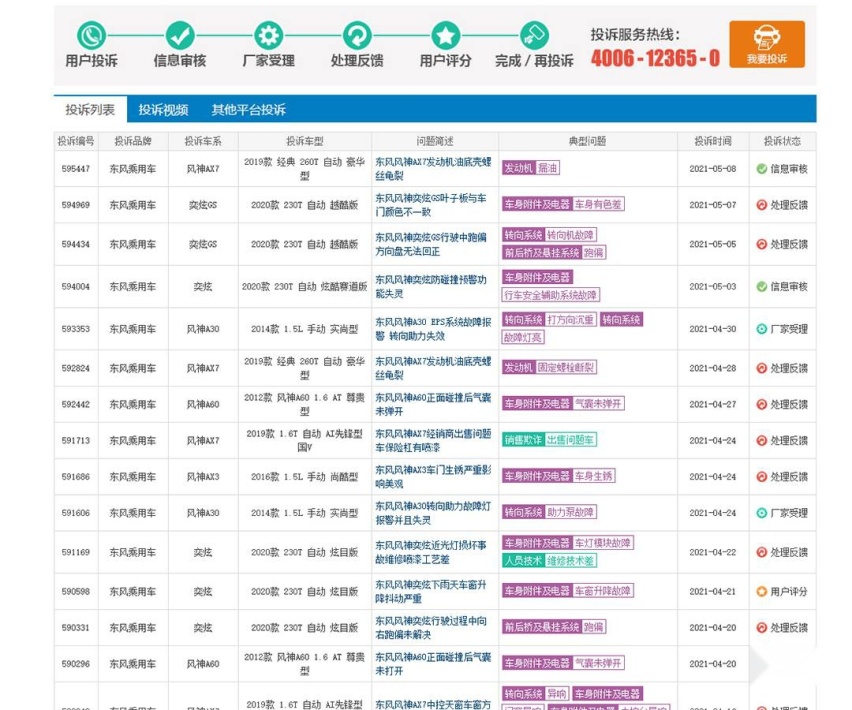Image resolution: width=852 pixels, height=710 pixels.
Task: Click the red status icon in row 590331
Action: click(x=761, y=627)
